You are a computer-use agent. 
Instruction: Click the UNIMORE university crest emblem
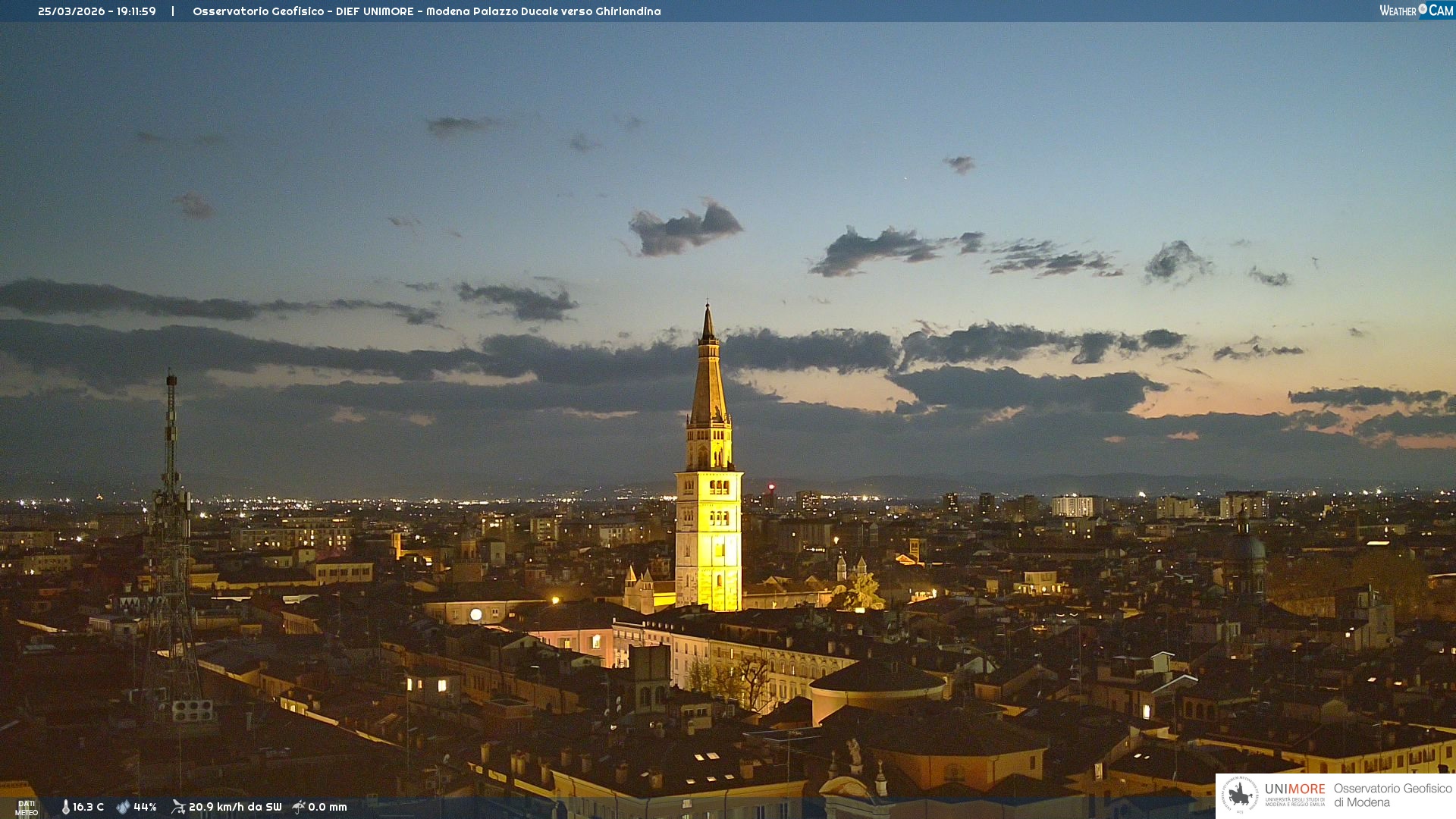click(x=1240, y=795)
